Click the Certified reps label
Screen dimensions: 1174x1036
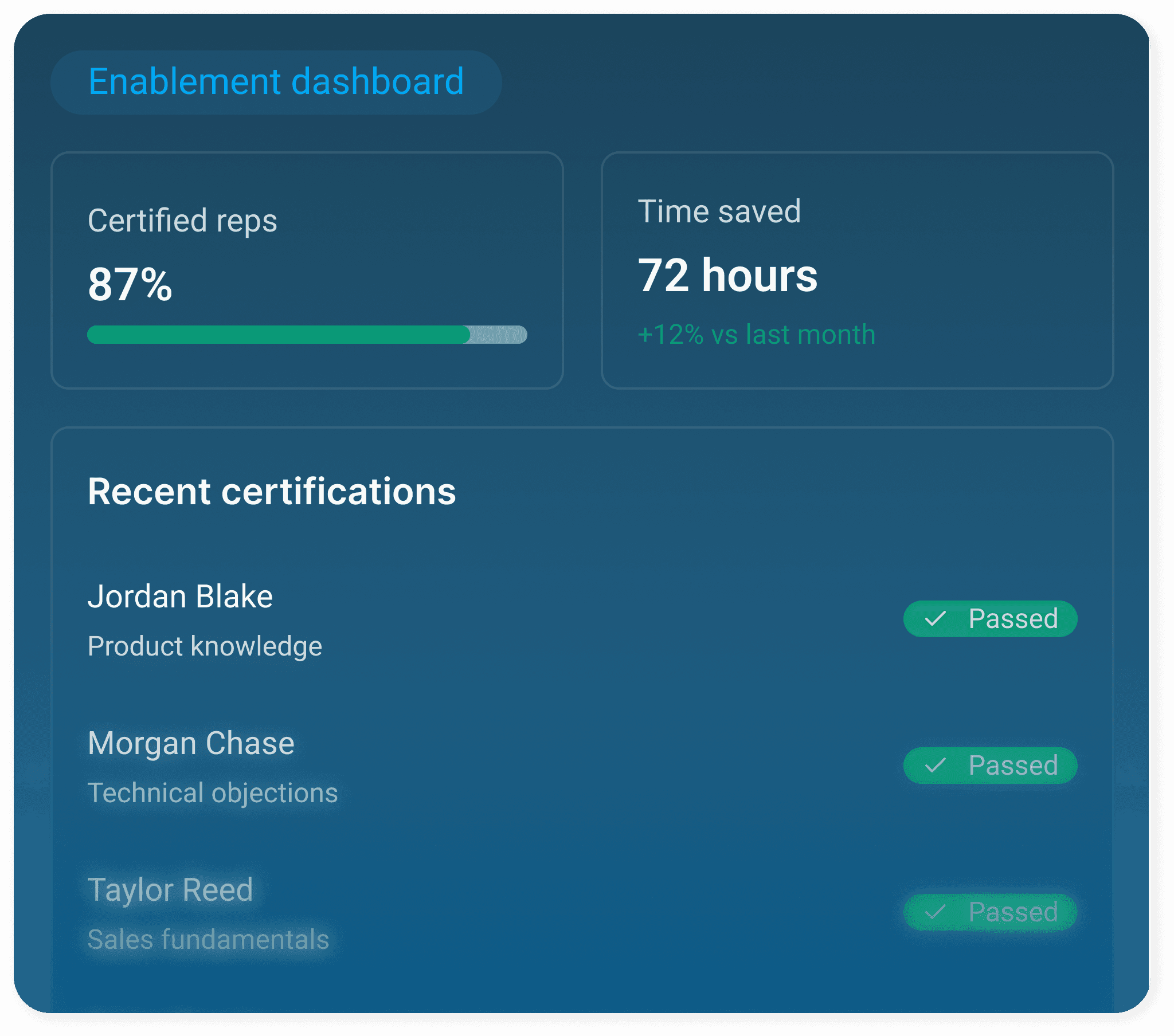pos(182,221)
